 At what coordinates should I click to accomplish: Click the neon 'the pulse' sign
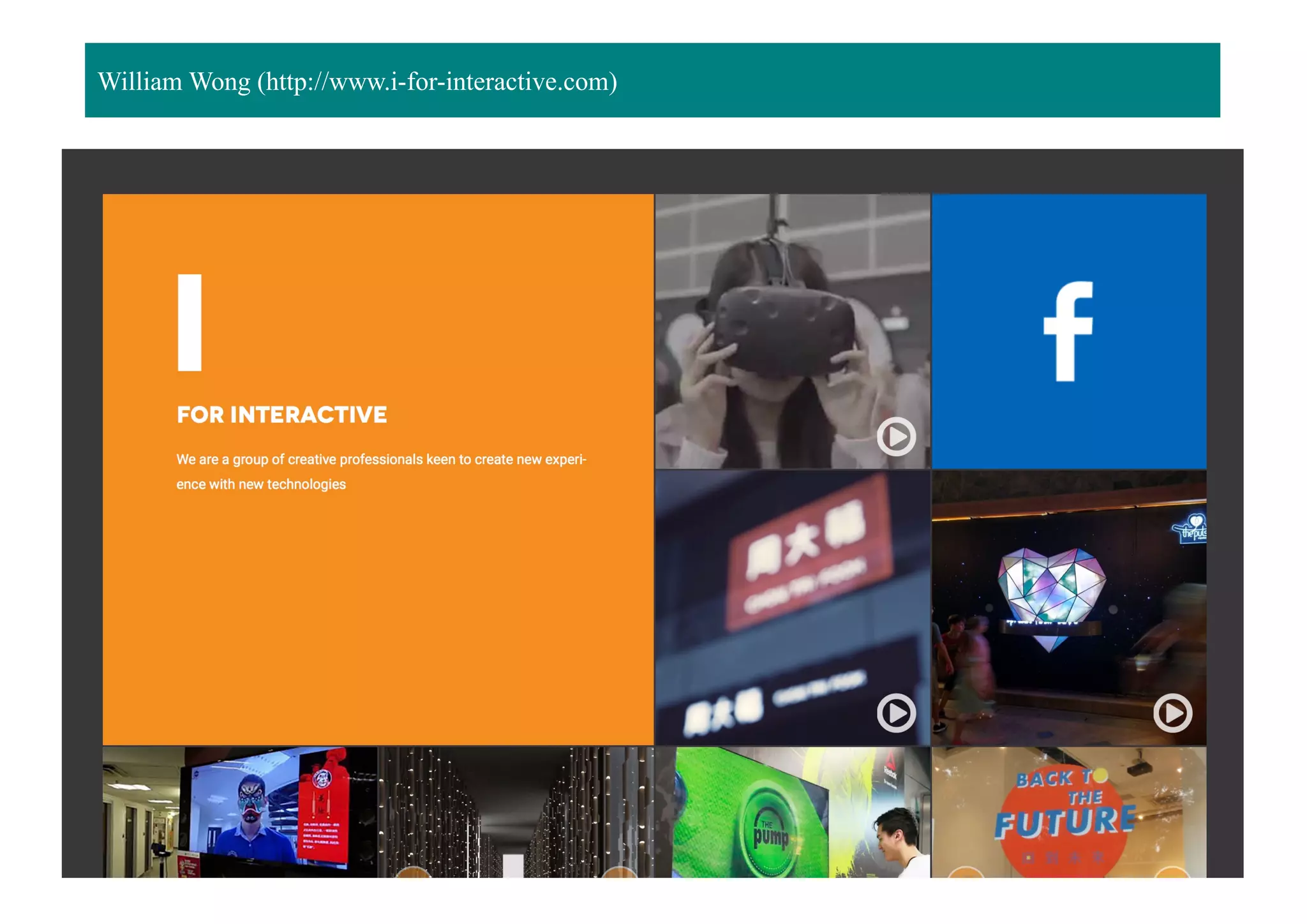(x=1191, y=530)
